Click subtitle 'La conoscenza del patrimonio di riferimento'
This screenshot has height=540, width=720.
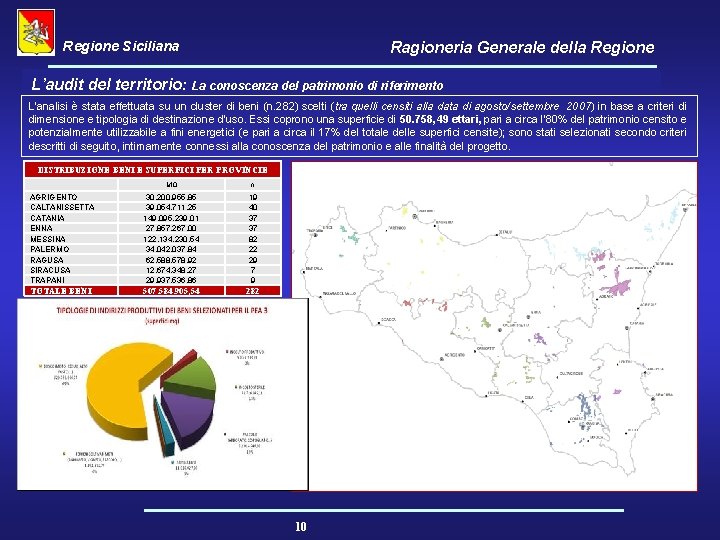coord(317,86)
